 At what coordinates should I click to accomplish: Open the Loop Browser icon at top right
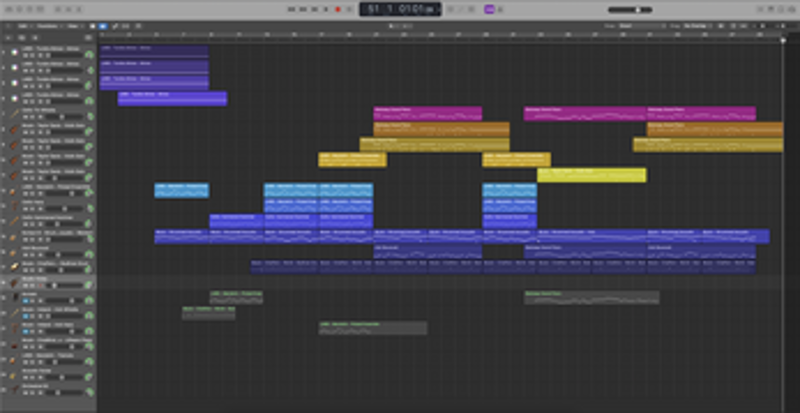pos(780,9)
